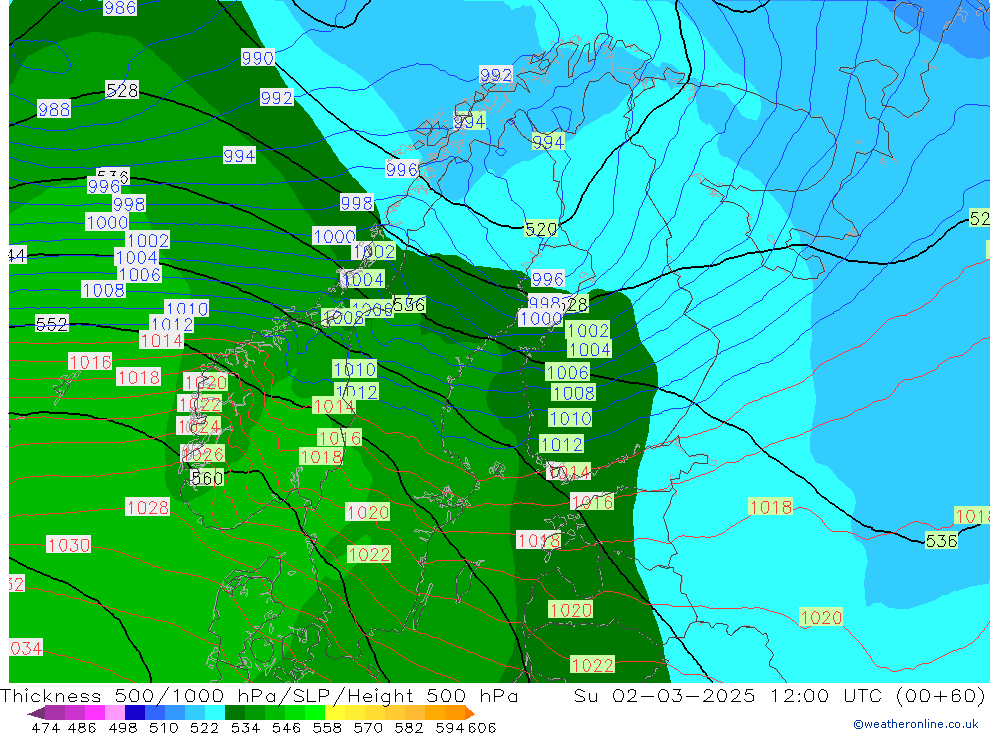This screenshot has height=733, width=1000.
Task: Click the 594 legend scale value
Action: 450,727
